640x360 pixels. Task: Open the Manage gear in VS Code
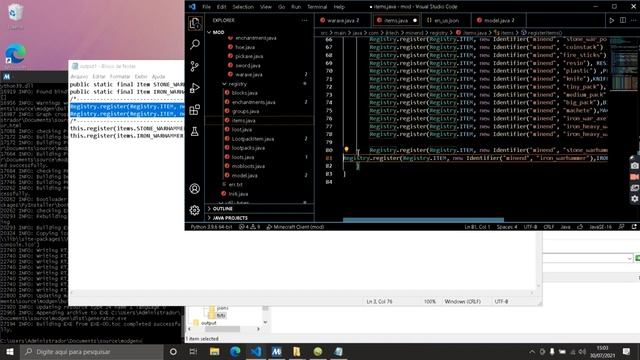[195, 210]
